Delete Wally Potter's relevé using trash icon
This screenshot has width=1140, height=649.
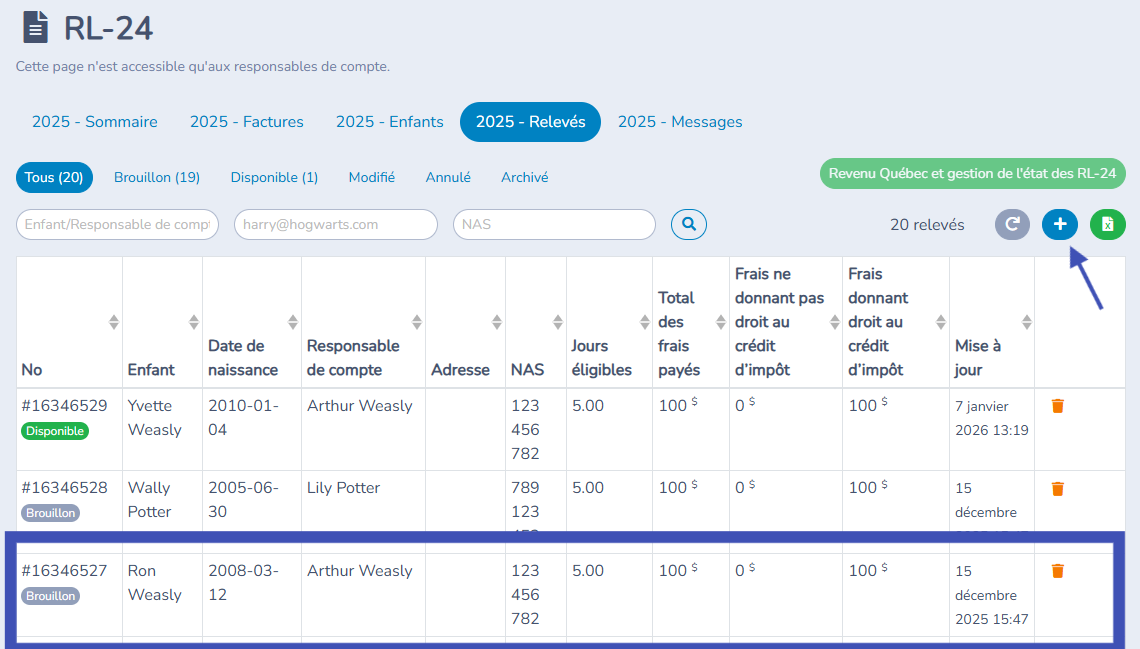(1058, 489)
